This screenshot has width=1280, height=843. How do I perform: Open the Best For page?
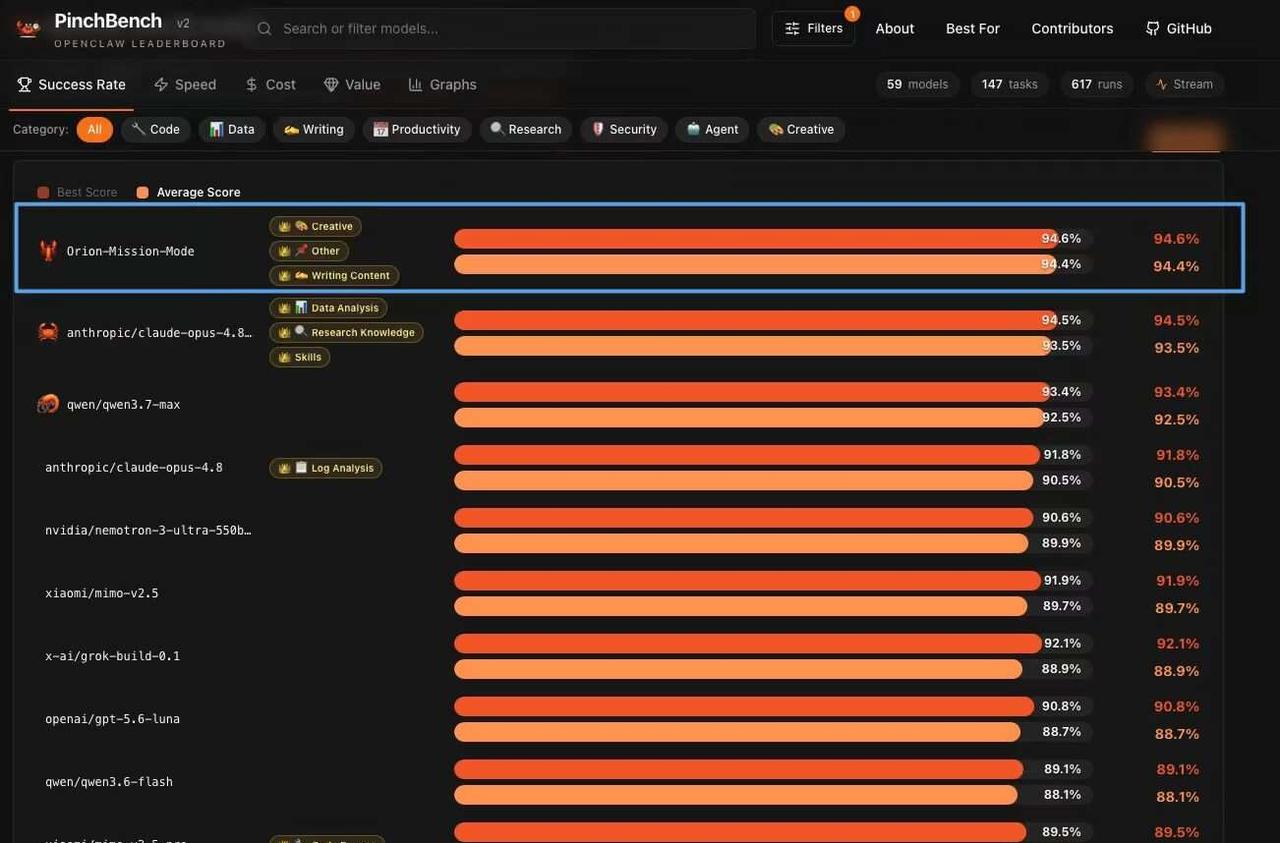click(973, 28)
